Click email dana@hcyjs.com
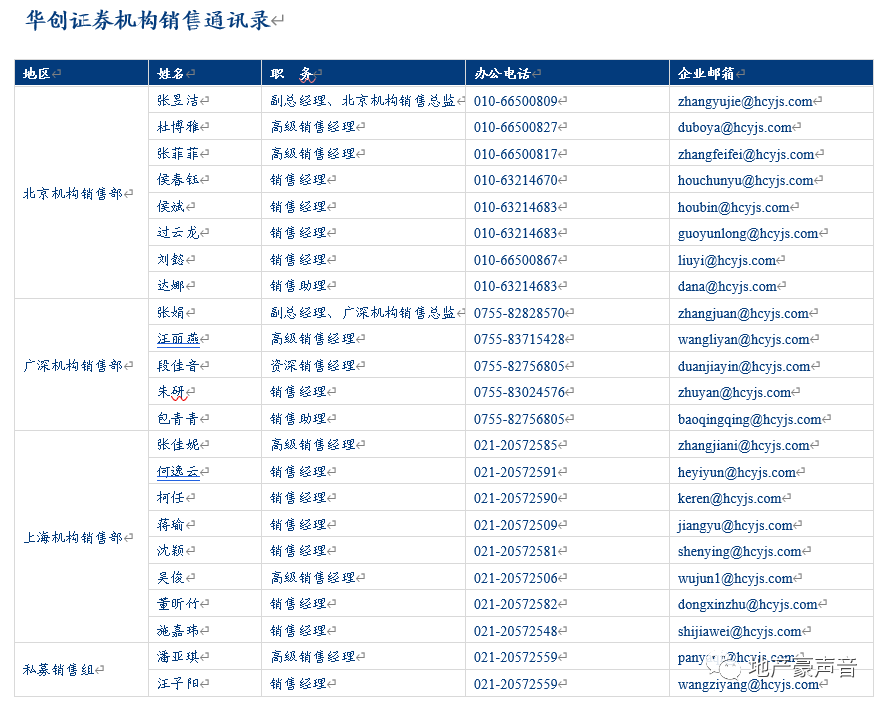Image resolution: width=886 pixels, height=706 pixels. tap(727, 287)
